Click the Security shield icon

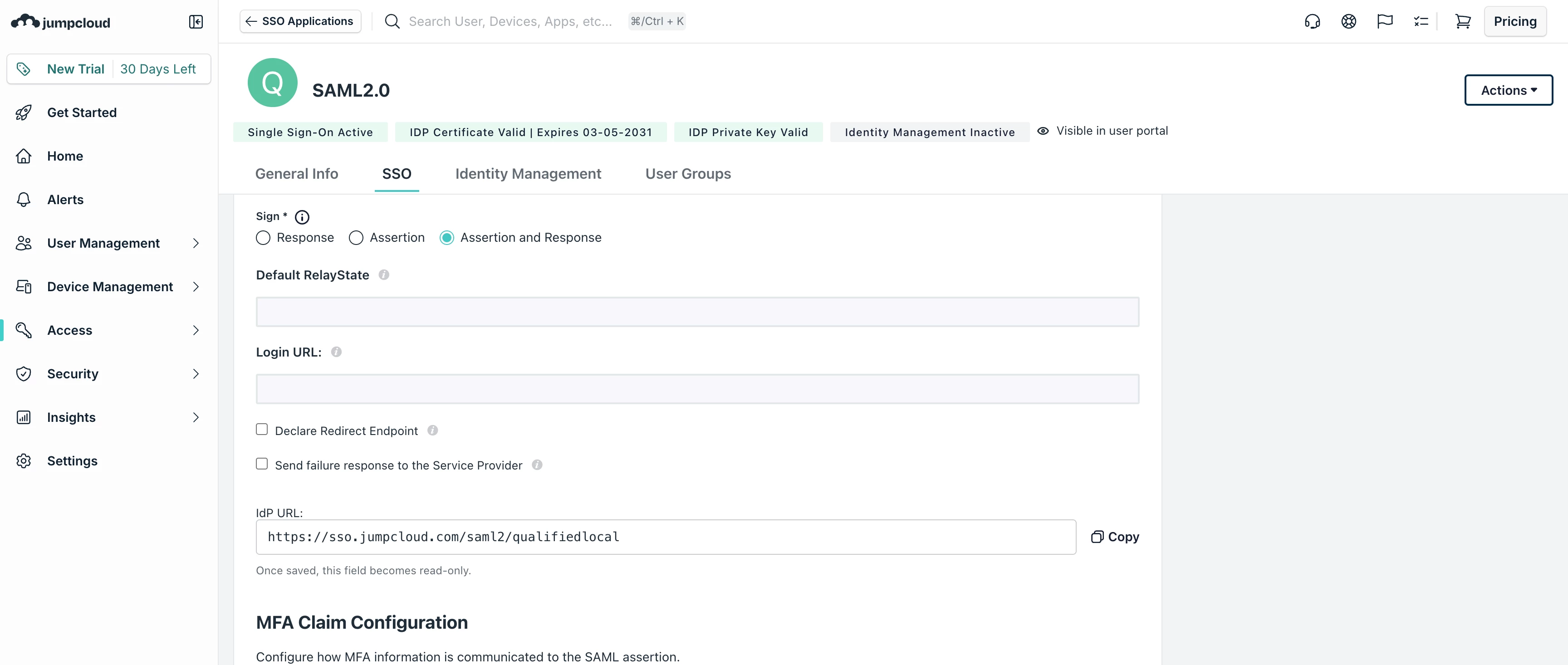(x=24, y=374)
